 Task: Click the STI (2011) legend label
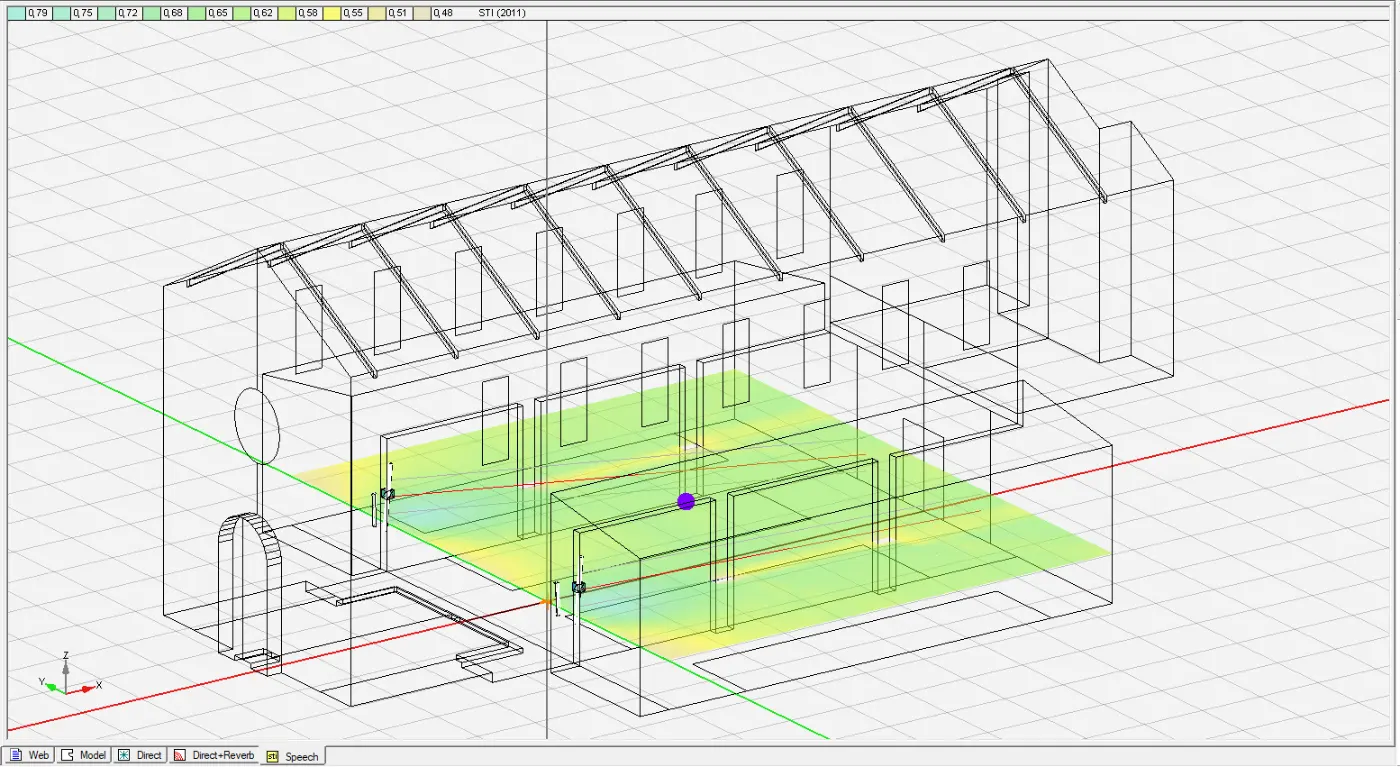tap(502, 13)
